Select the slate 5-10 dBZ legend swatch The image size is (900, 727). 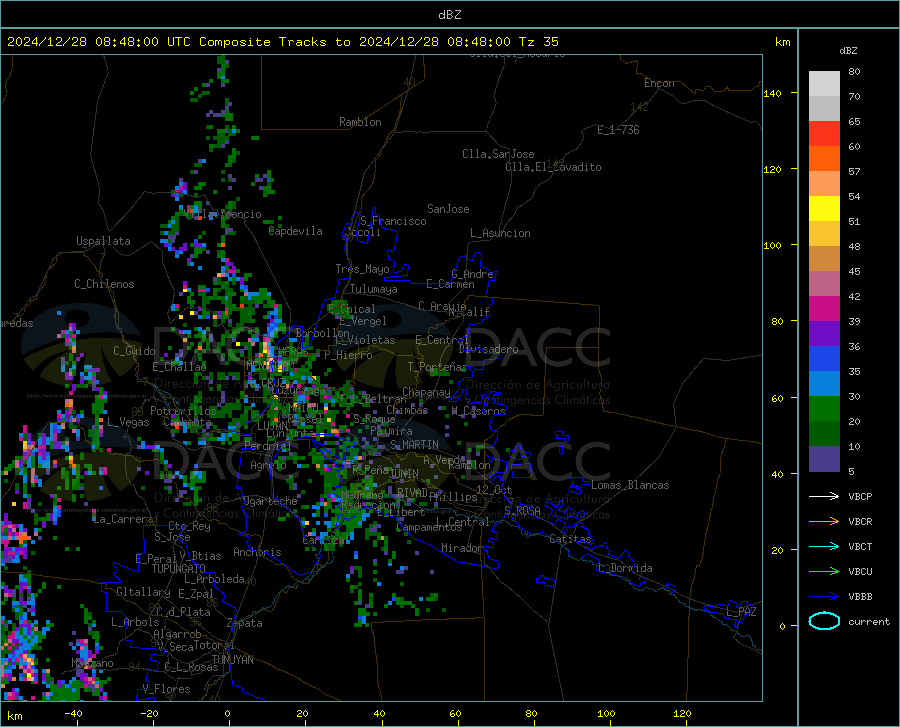(824, 459)
